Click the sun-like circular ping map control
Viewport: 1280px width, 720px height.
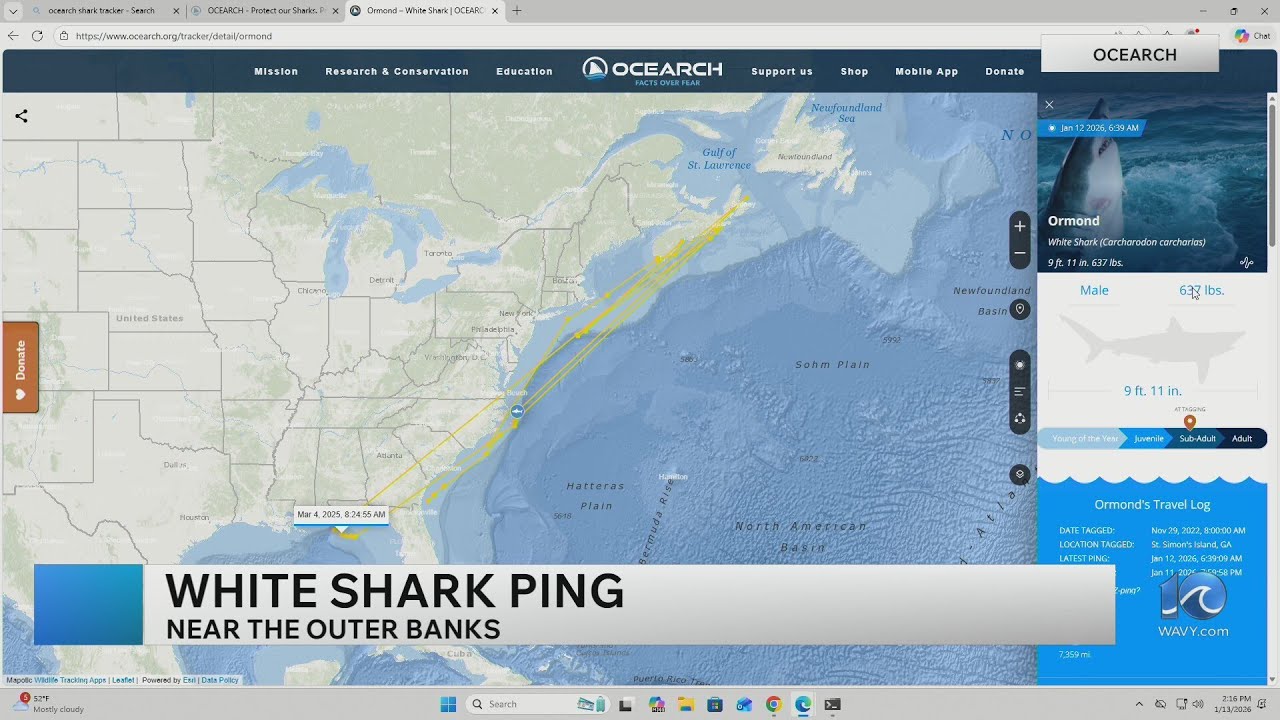[1020, 365]
